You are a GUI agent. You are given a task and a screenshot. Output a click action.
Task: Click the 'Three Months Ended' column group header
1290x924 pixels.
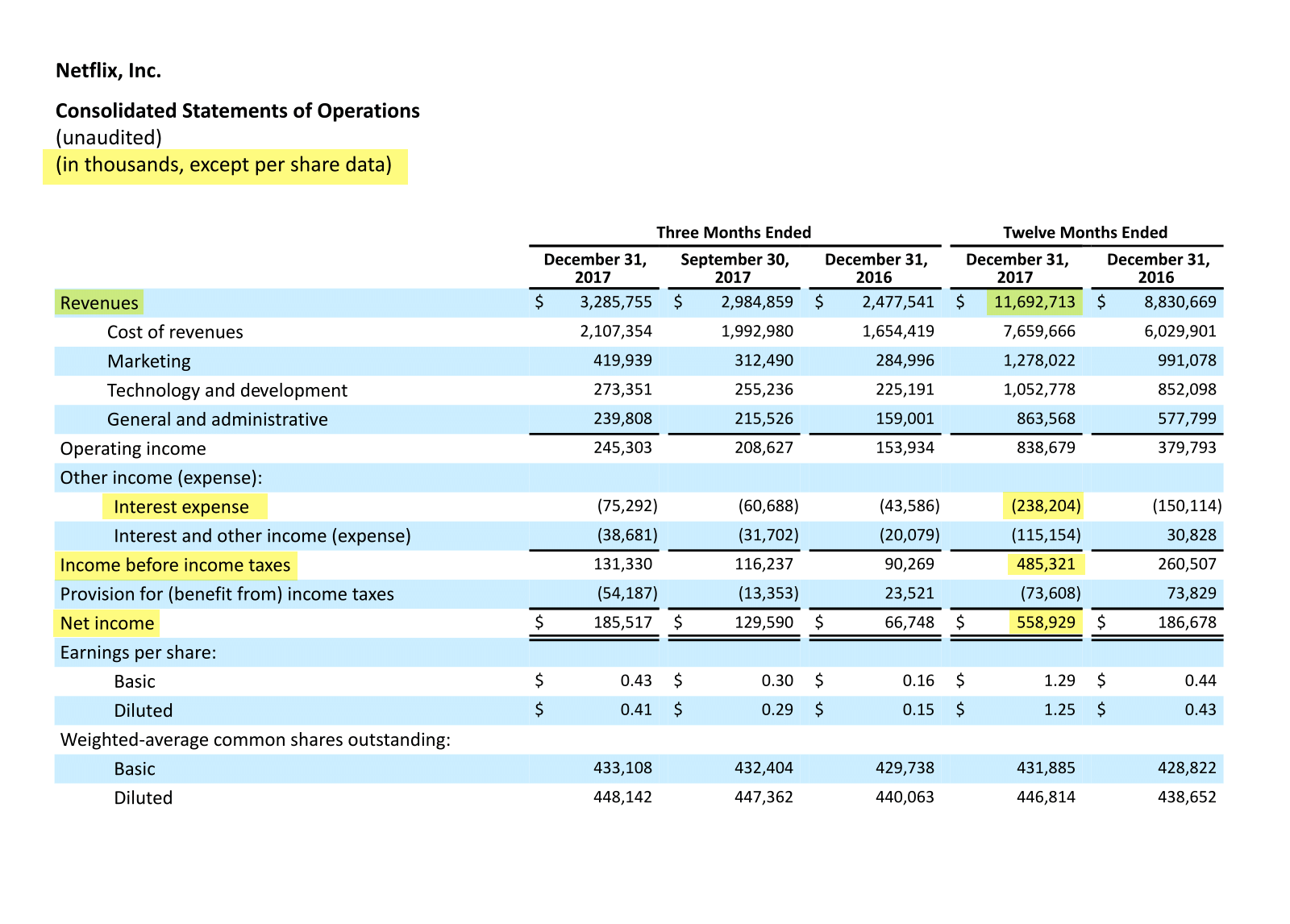click(x=734, y=233)
